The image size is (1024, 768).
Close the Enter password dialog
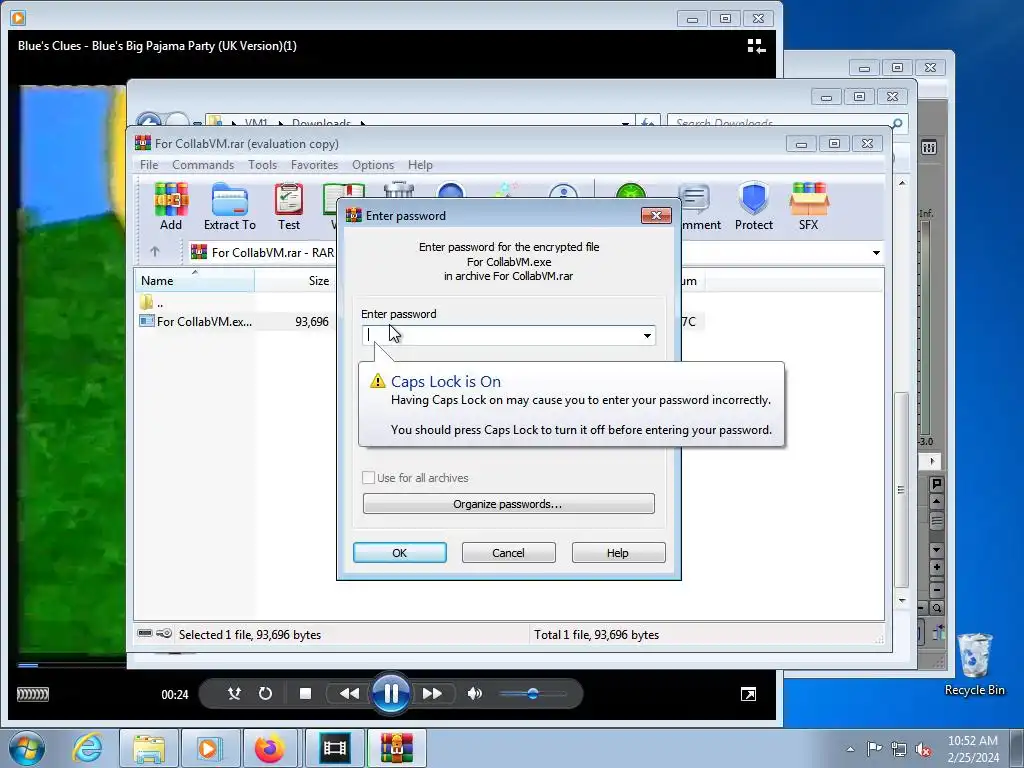(x=656, y=216)
